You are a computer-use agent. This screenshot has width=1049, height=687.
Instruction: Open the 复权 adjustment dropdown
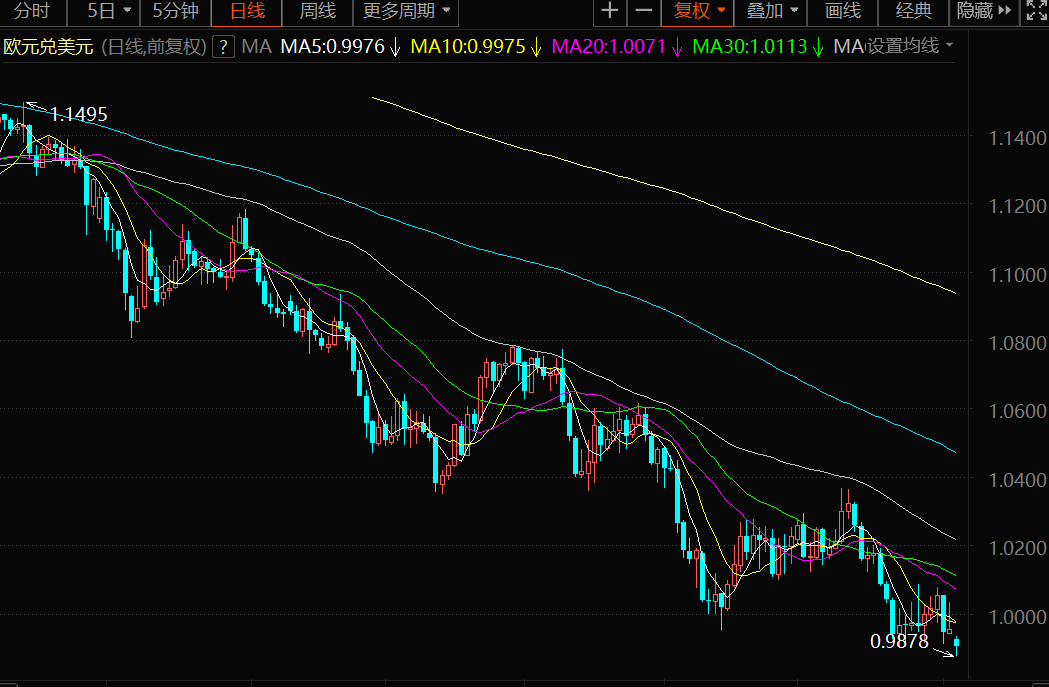point(699,12)
